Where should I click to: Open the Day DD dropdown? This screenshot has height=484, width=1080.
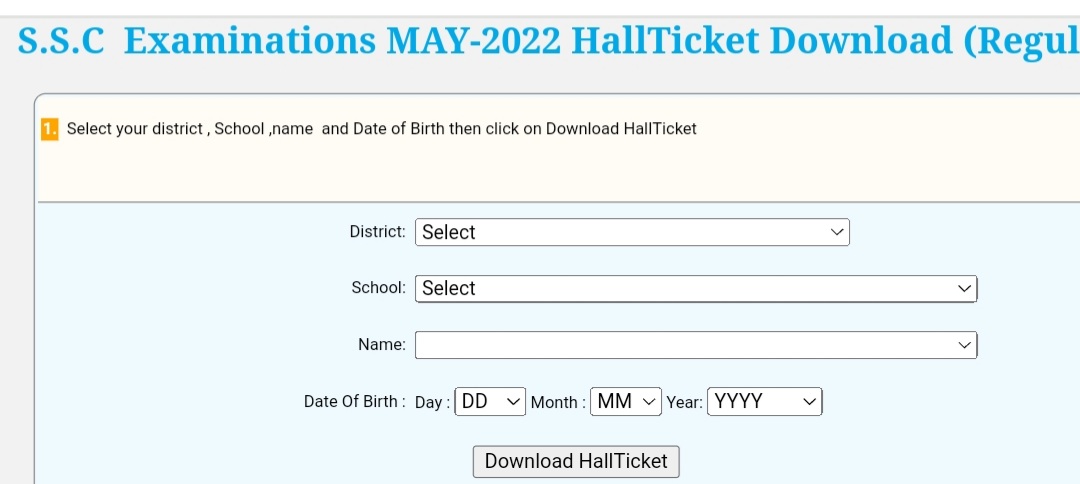pos(490,402)
